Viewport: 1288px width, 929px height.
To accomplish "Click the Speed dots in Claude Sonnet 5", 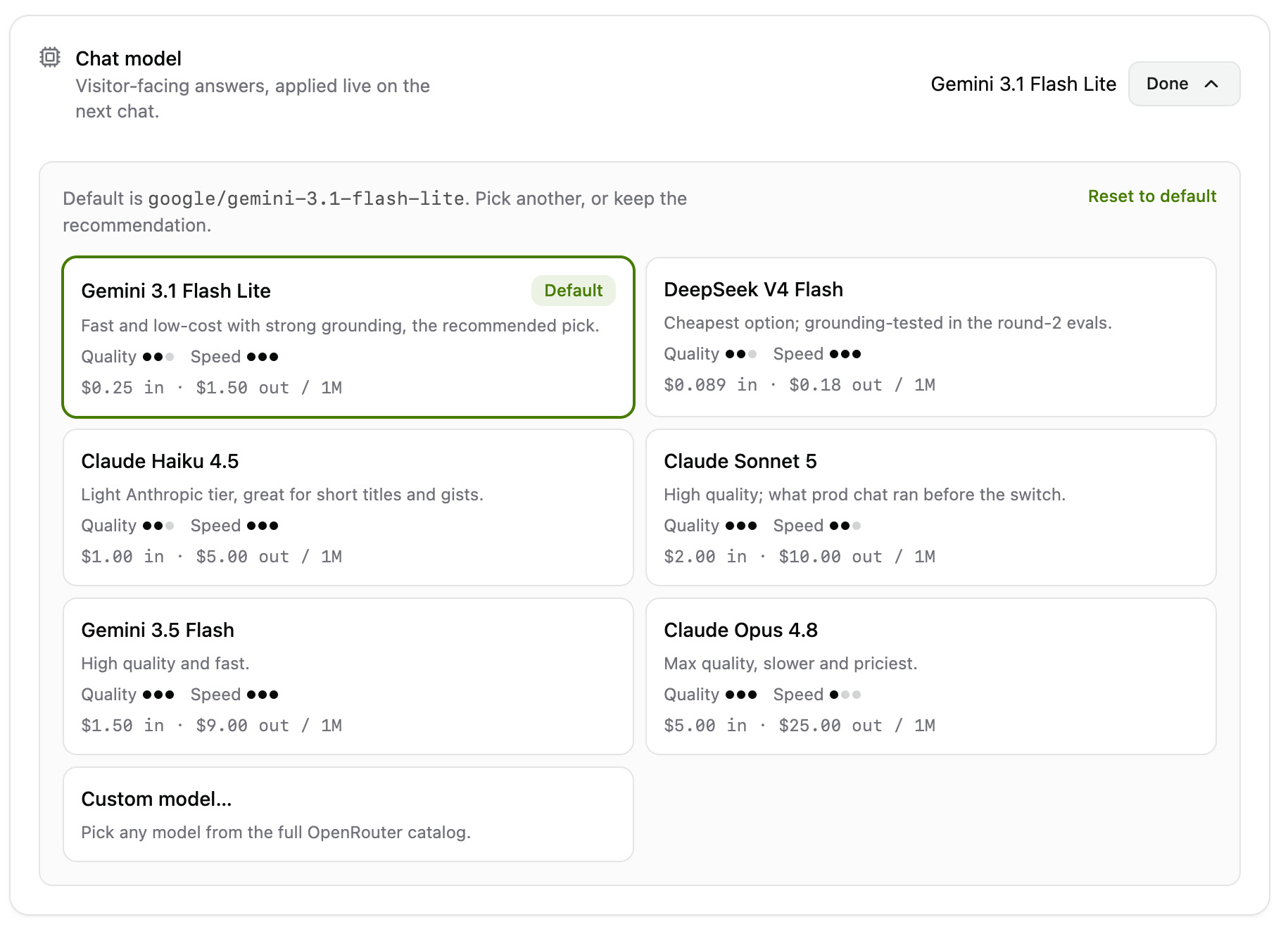I will (845, 526).
